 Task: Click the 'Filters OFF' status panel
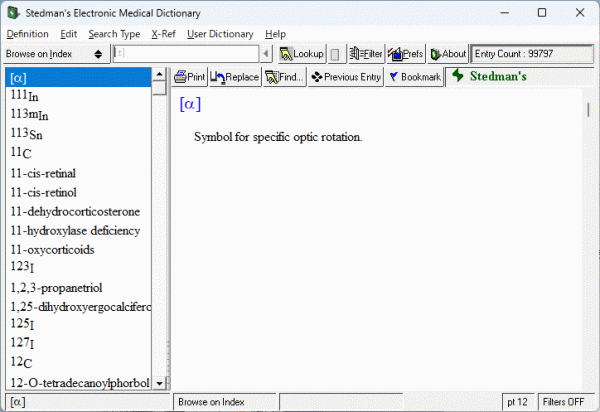(x=566, y=402)
